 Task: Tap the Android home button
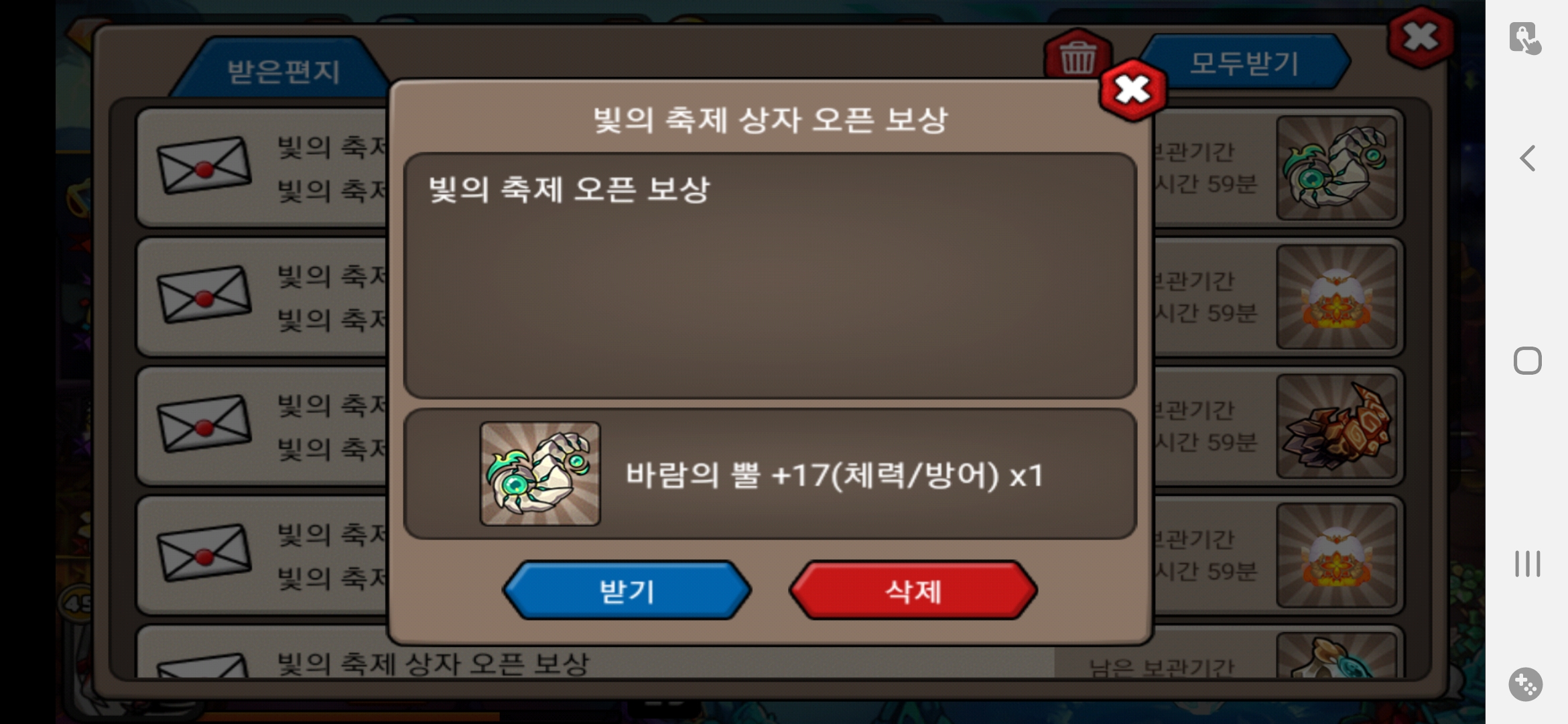pos(1528,361)
